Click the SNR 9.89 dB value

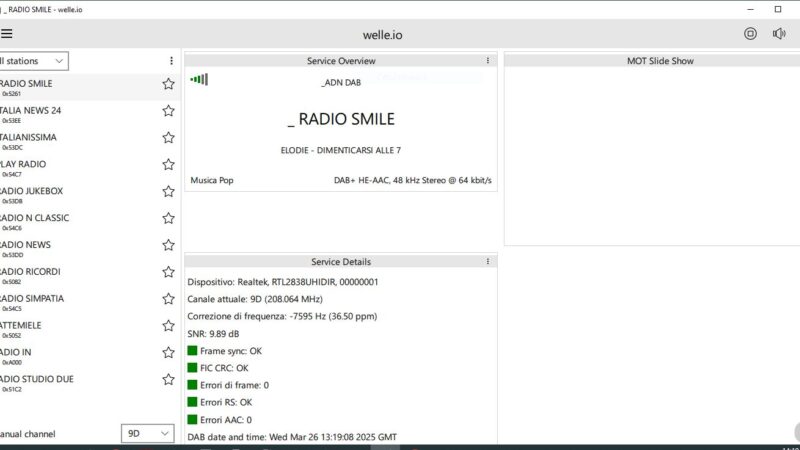point(213,334)
